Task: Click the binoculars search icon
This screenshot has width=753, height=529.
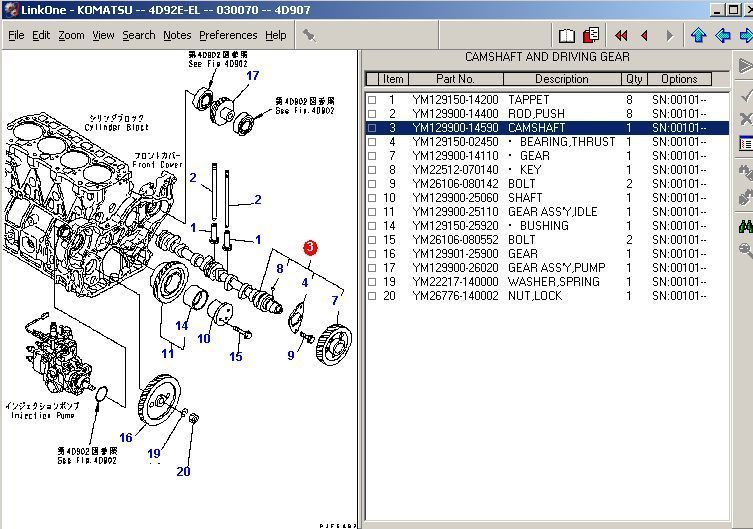Action: tap(746, 226)
